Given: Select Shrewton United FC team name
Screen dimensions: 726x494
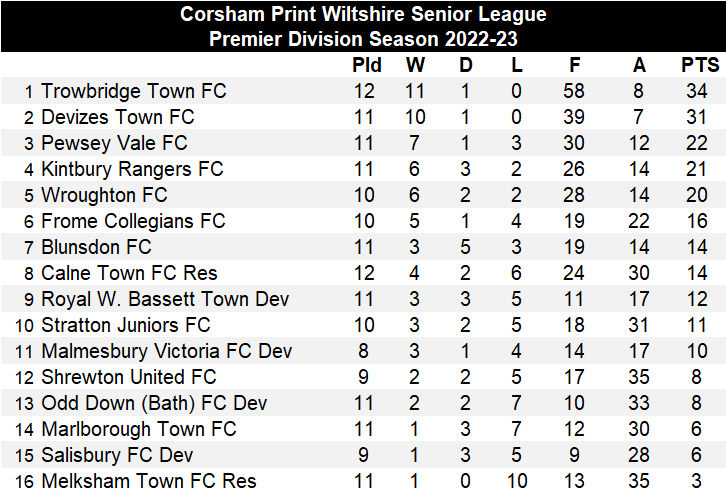Looking at the screenshot, I should pos(129,377).
